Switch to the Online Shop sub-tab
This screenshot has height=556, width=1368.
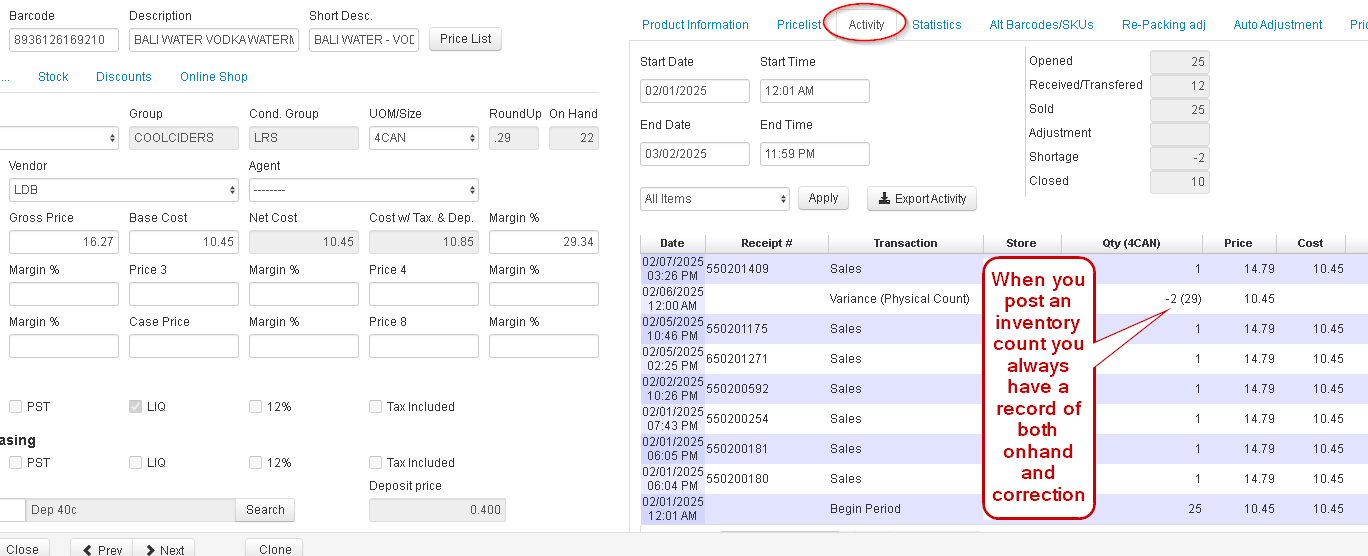pos(214,77)
